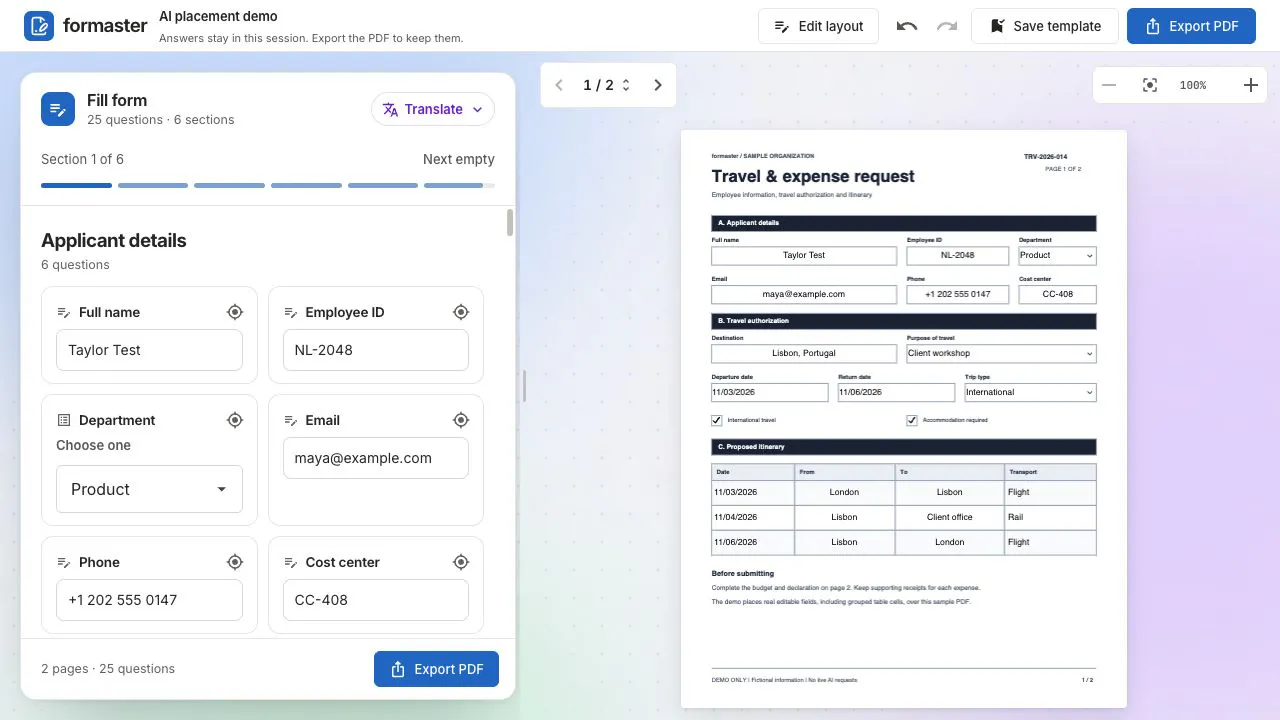Toggle the International travel checkbox

point(717,420)
